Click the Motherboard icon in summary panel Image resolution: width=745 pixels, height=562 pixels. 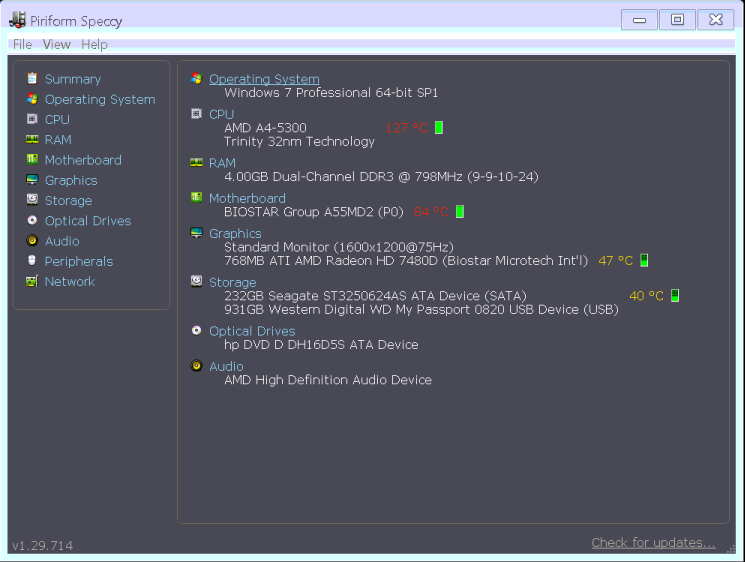click(196, 197)
